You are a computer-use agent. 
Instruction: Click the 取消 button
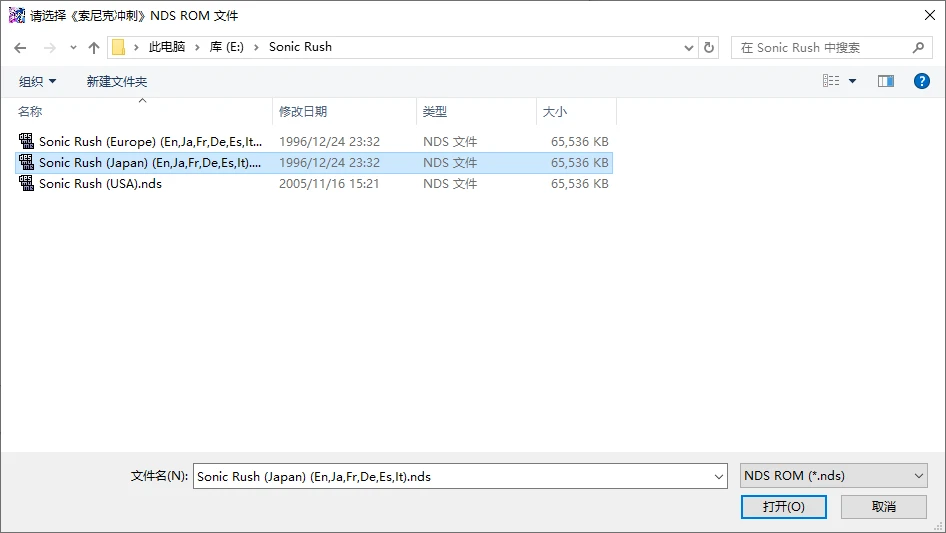pyautogui.click(x=884, y=506)
